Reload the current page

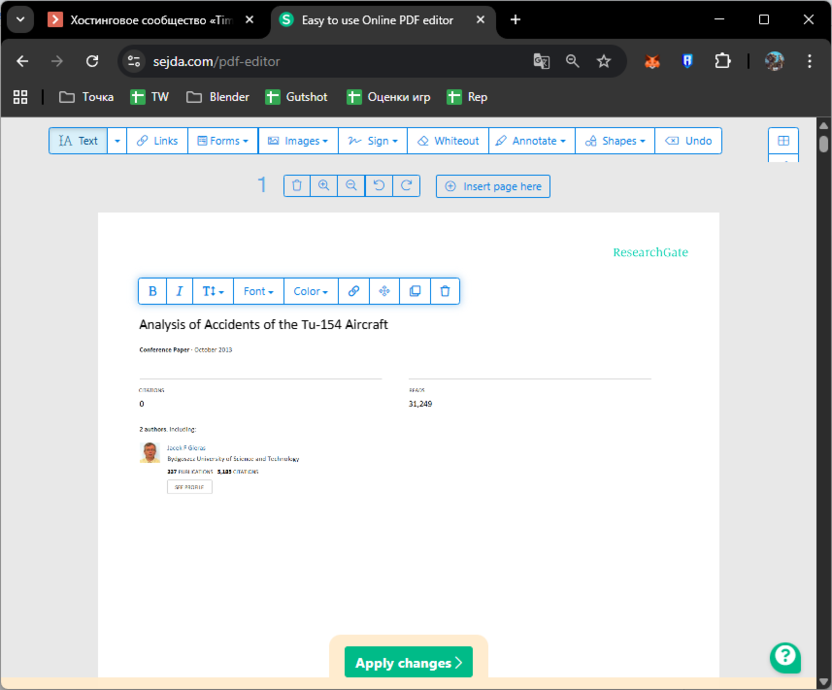pyautogui.click(x=92, y=62)
